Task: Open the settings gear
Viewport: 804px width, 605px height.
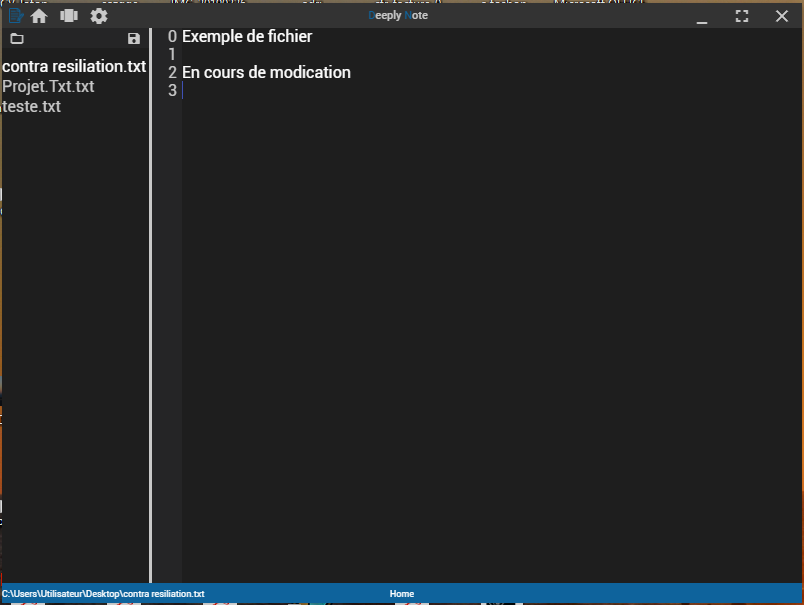Action: pyautogui.click(x=99, y=16)
